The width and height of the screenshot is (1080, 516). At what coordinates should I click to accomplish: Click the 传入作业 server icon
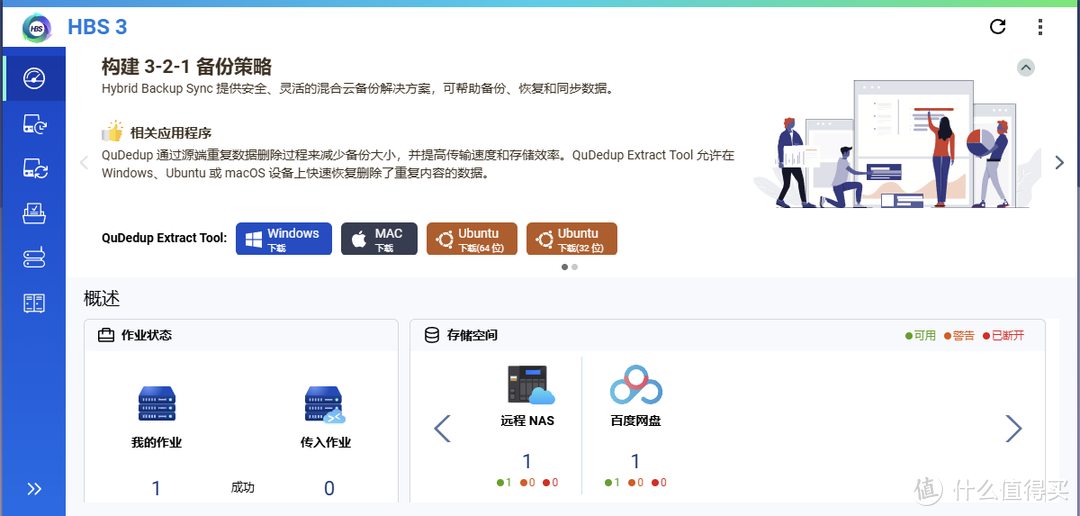click(x=325, y=404)
